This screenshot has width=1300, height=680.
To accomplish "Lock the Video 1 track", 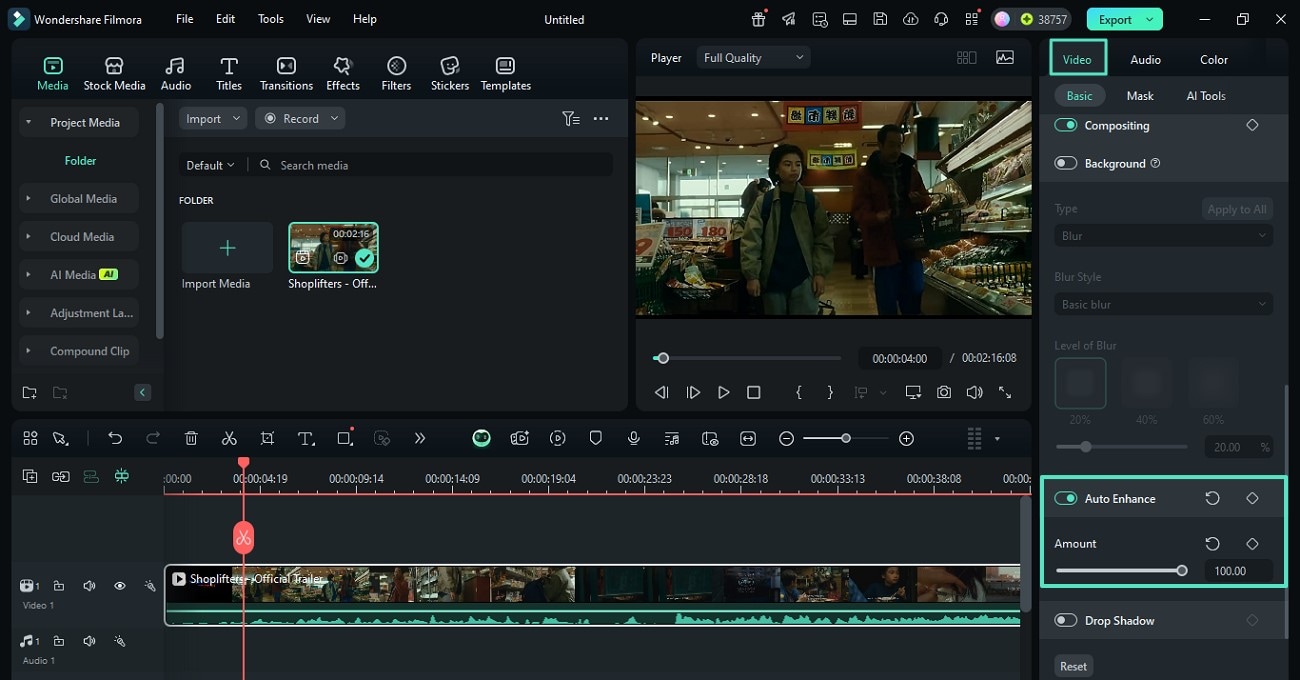I will 59,586.
